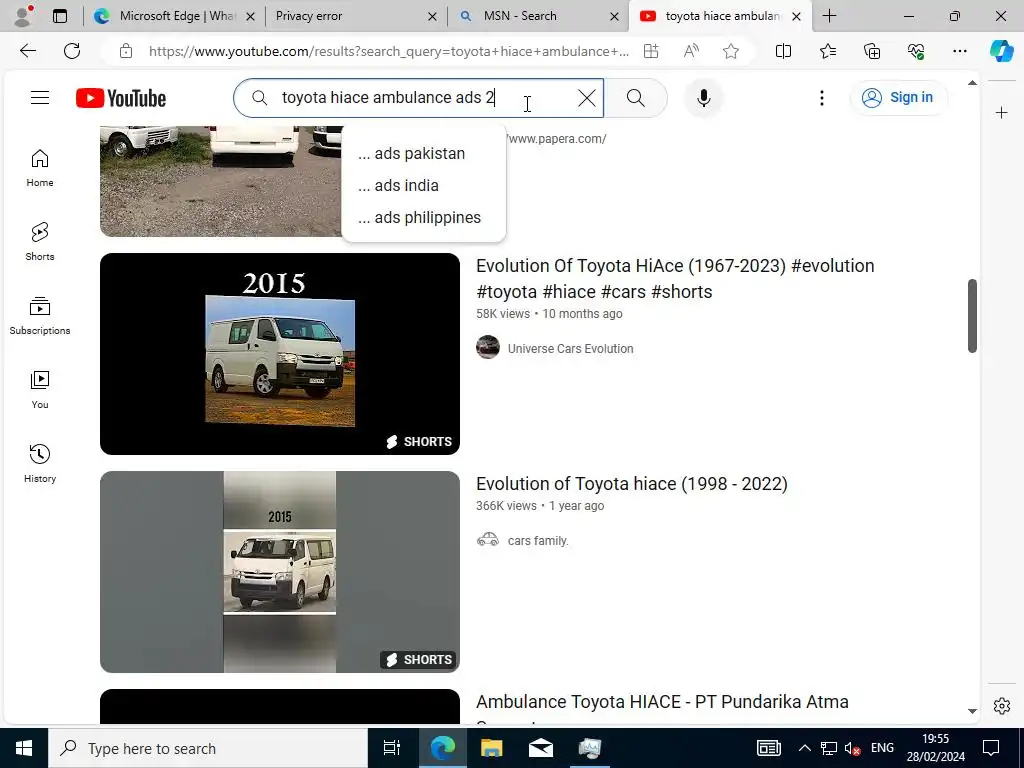Open Favorites list icon
1024x768 pixels.
point(827,51)
